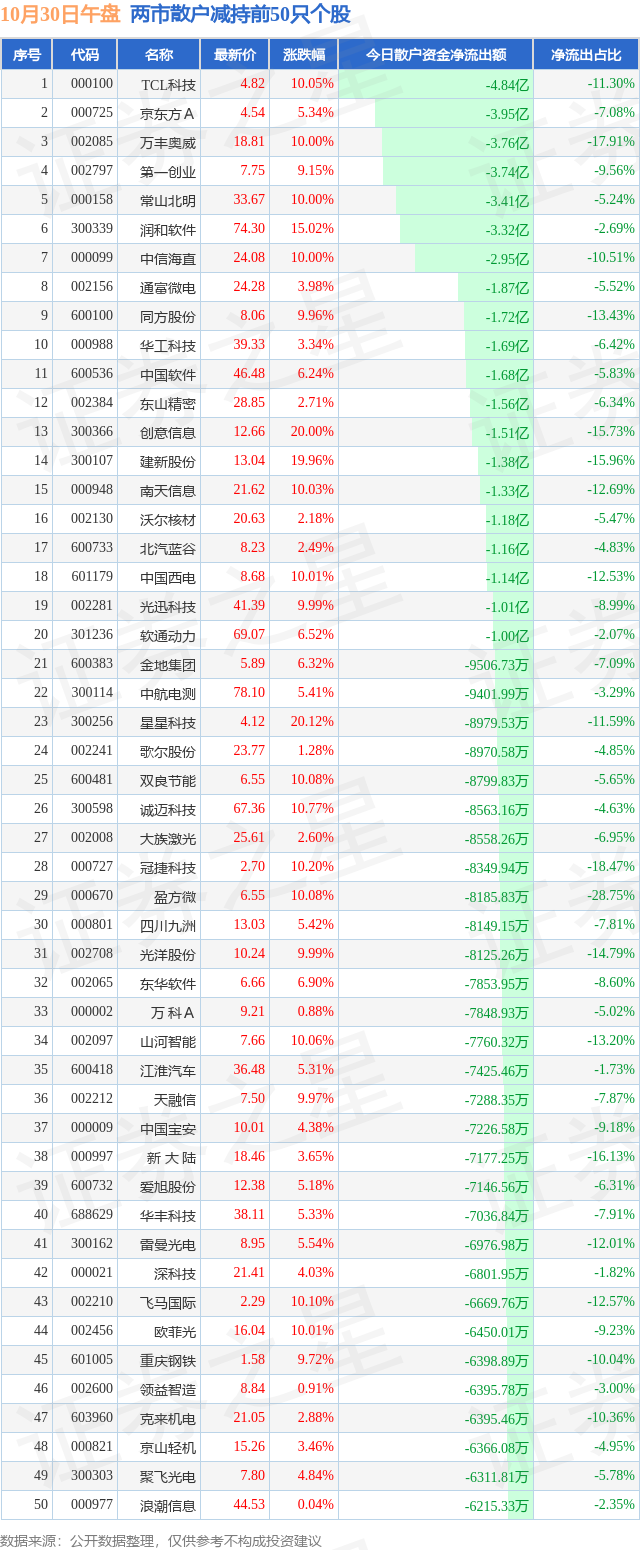Click the 涨跌幅 column header
Image resolution: width=640 pixels, height=1550 pixels.
(303, 55)
